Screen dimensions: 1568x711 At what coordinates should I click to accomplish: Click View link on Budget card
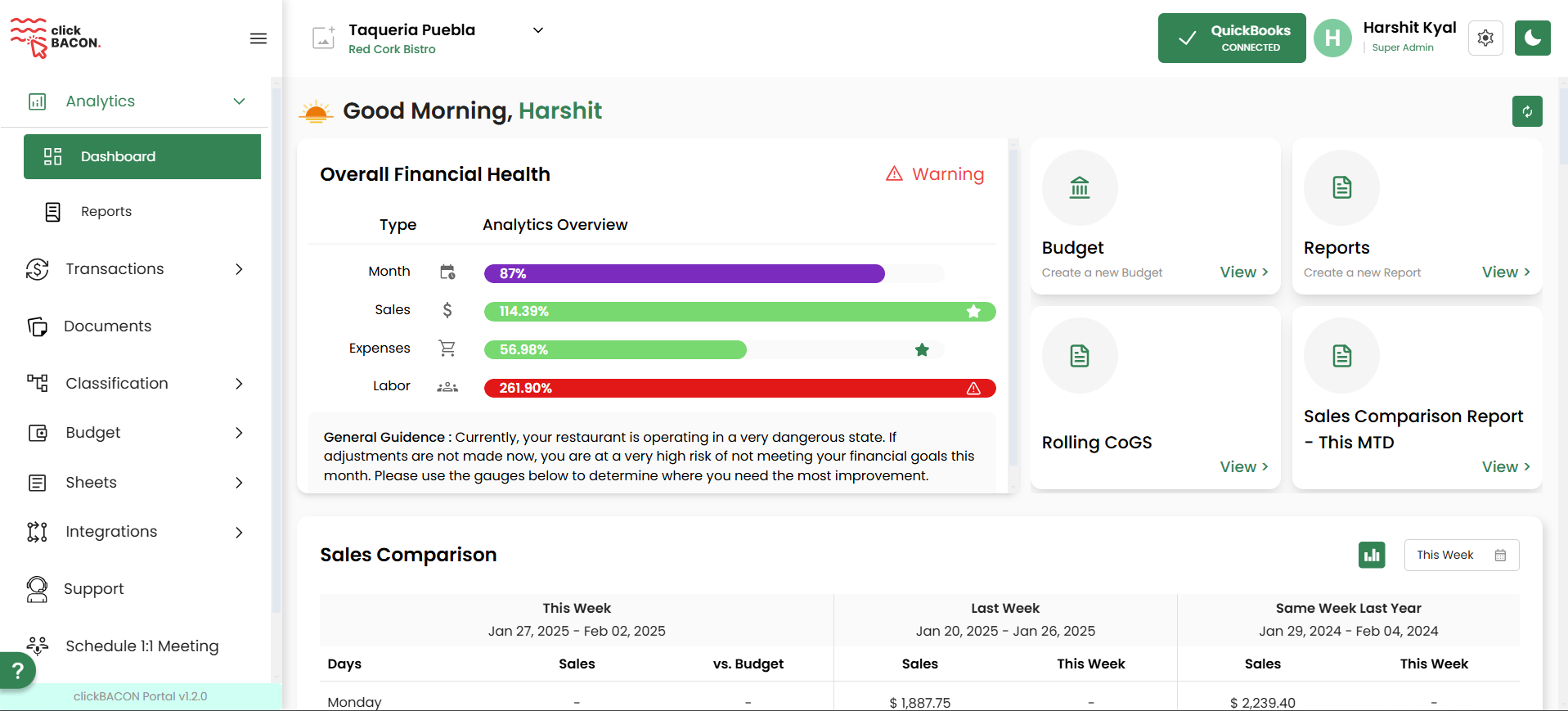(x=1243, y=272)
